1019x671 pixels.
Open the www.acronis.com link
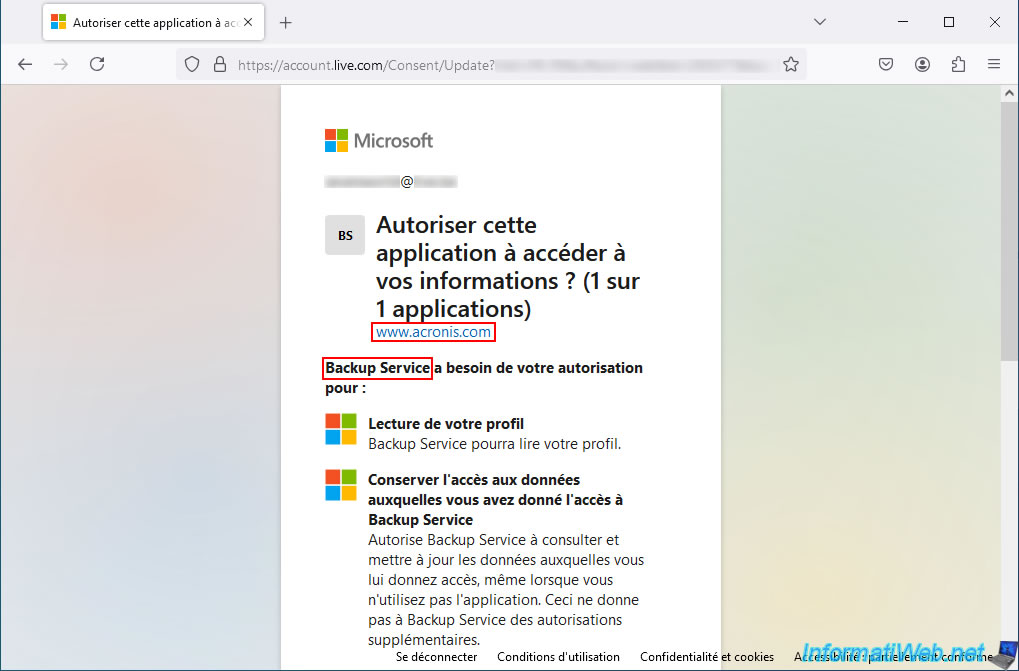coord(433,332)
